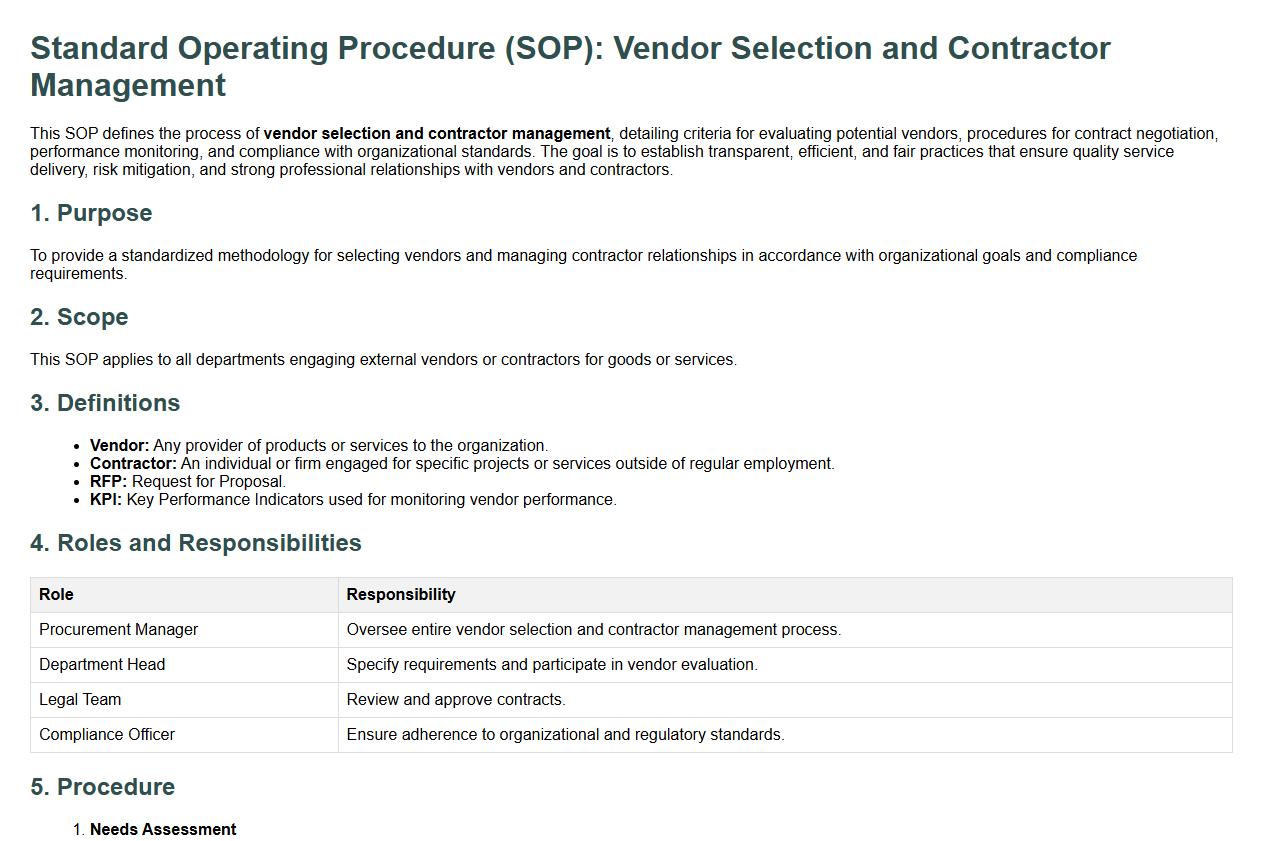Click the 'Vendor:' definition term

tap(119, 446)
